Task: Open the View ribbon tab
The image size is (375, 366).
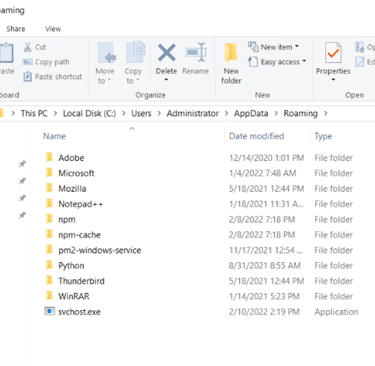Action: pos(53,29)
